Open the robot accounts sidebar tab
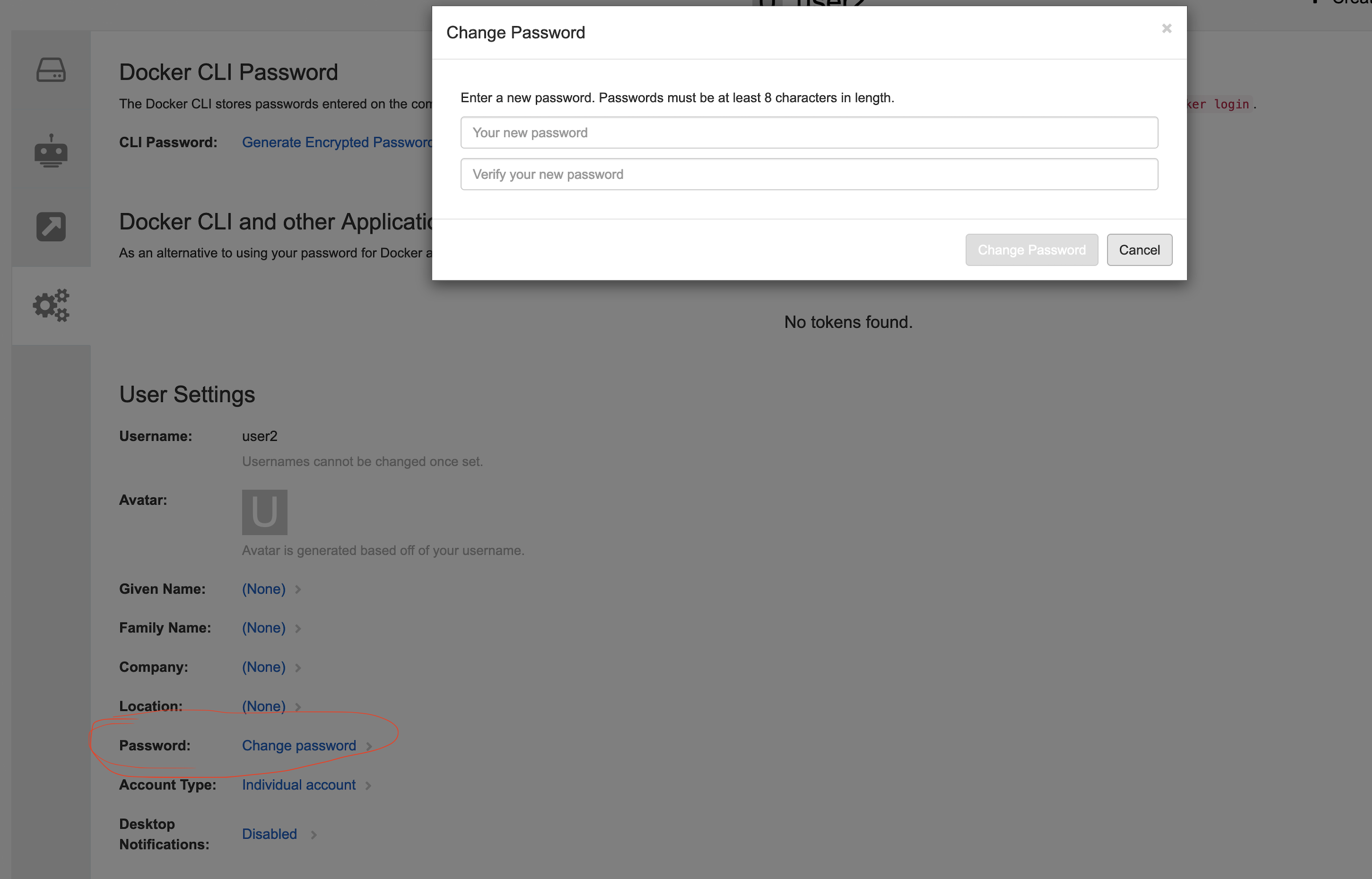 click(51, 151)
